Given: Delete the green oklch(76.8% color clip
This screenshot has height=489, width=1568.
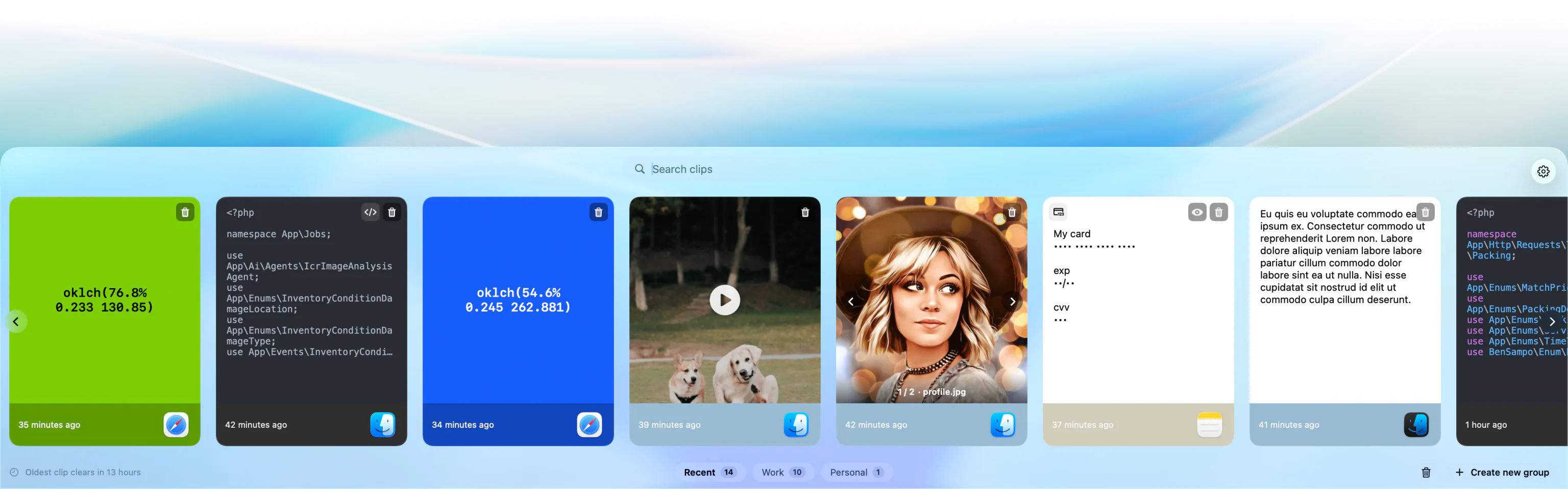Looking at the screenshot, I should tap(185, 212).
